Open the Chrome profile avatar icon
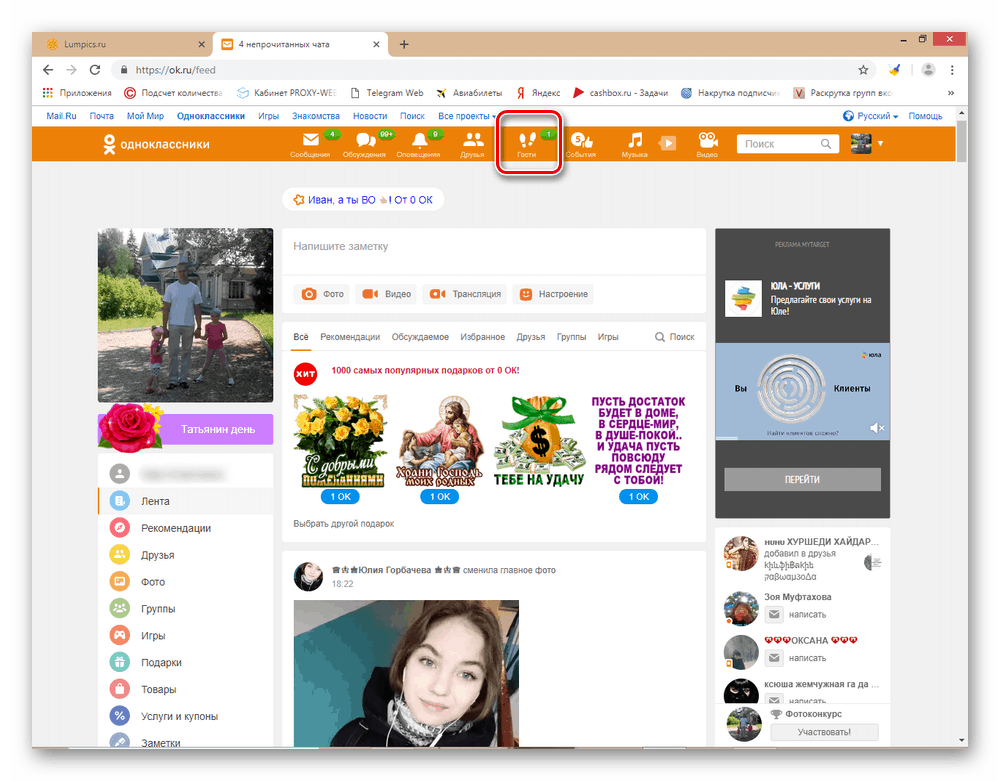This screenshot has width=1000, height=781. click(x=929, y=70)
